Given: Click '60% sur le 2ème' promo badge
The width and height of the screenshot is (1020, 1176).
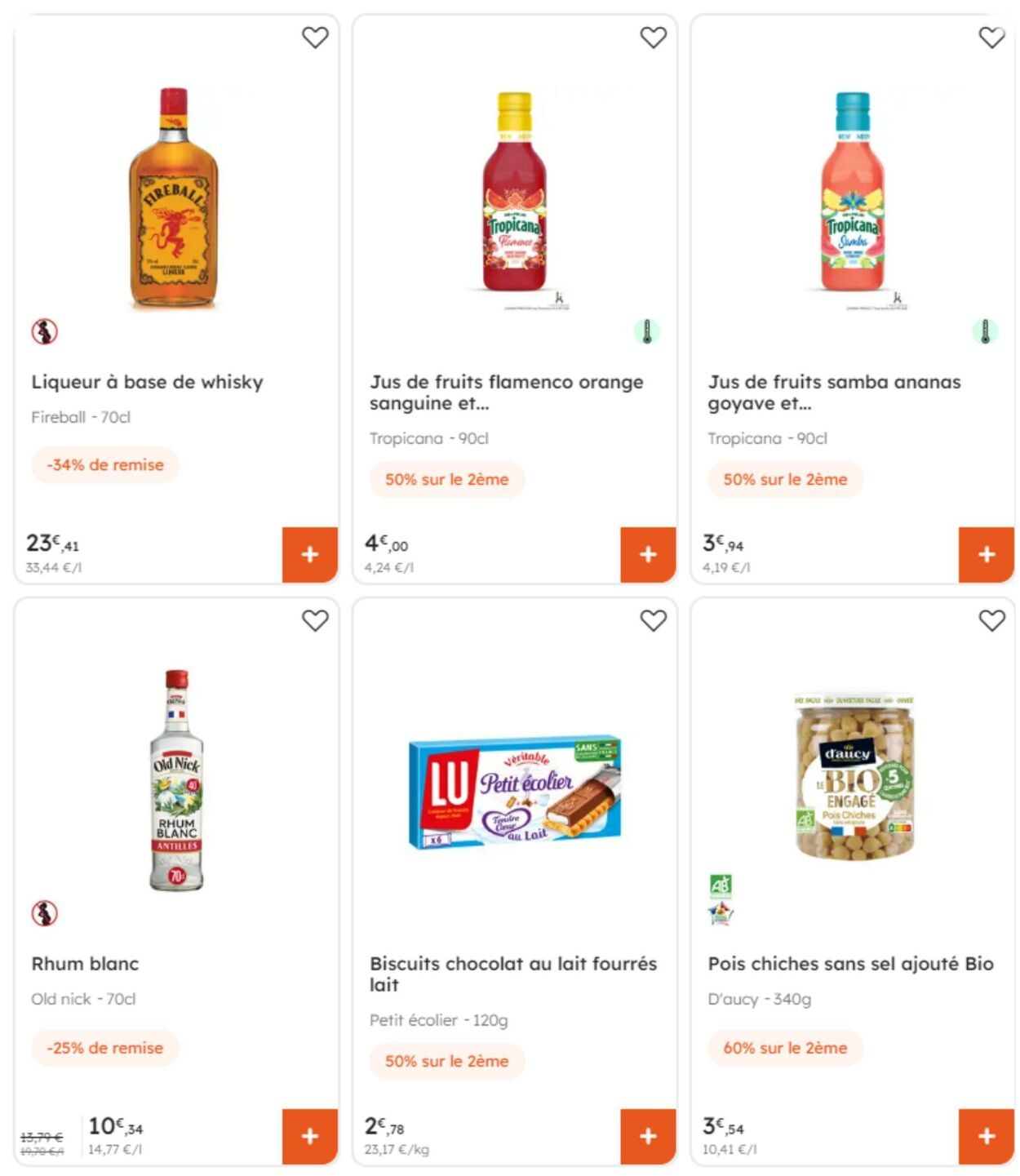Looking at the screenshot, I should [x=784, y=1048].
